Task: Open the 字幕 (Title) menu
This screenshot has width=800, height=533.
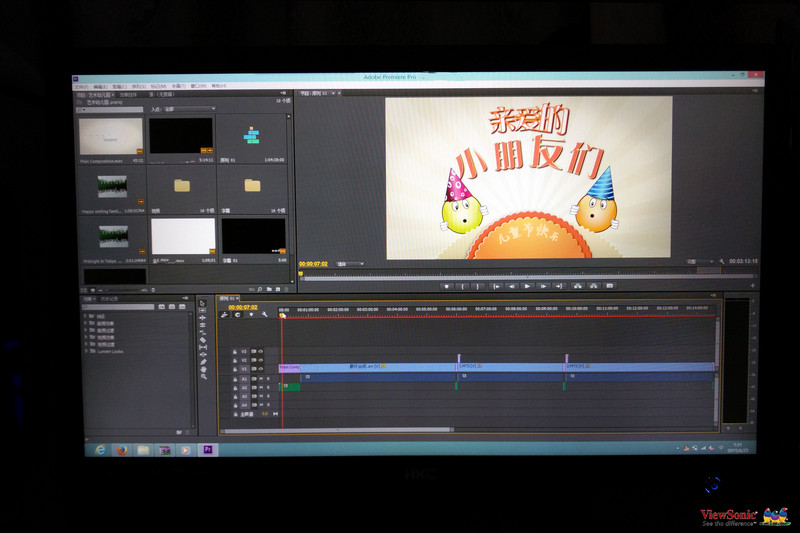Action: click(179, 86)
